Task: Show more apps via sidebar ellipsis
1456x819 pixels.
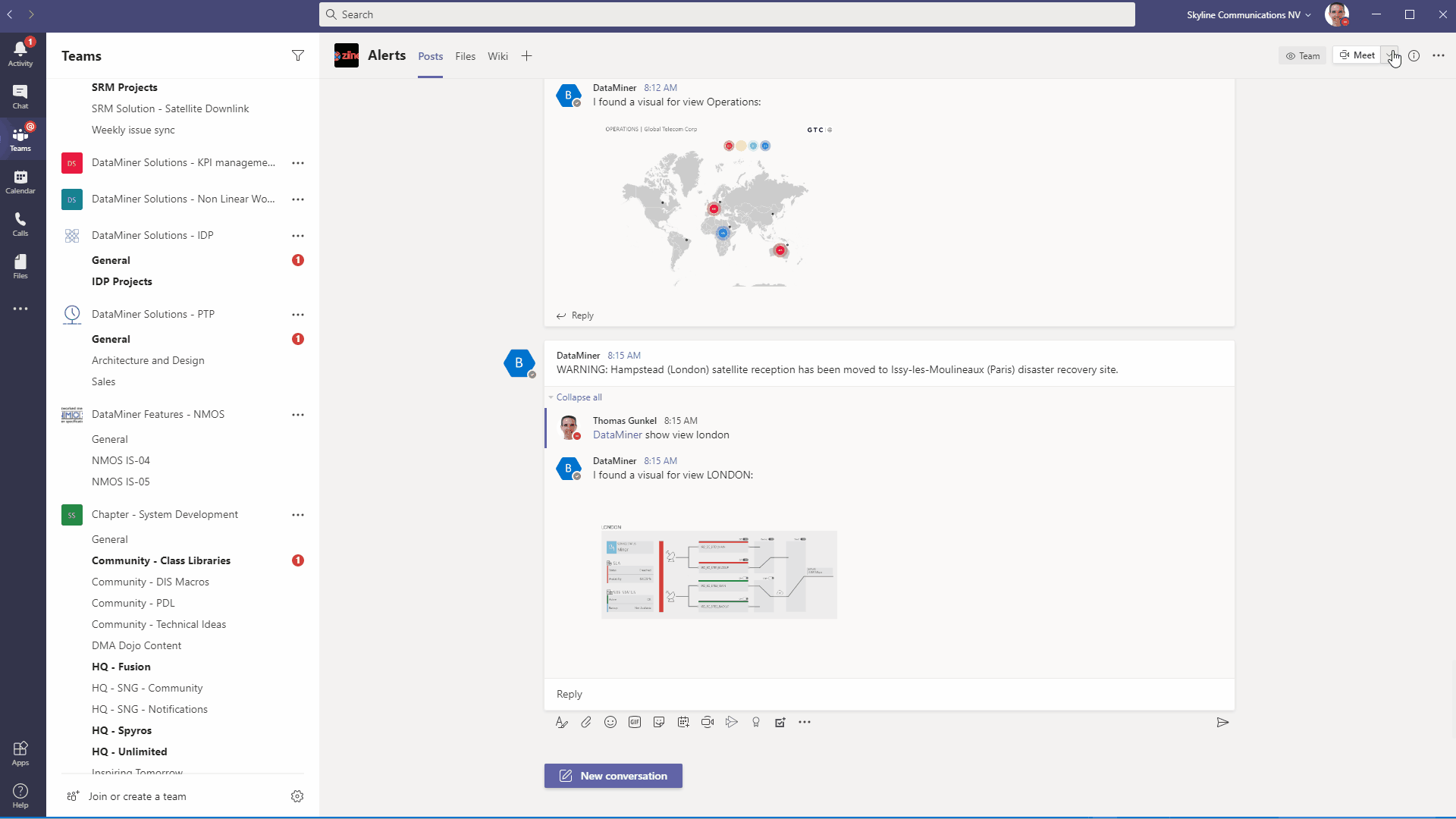Action: (x=20, y=309)
